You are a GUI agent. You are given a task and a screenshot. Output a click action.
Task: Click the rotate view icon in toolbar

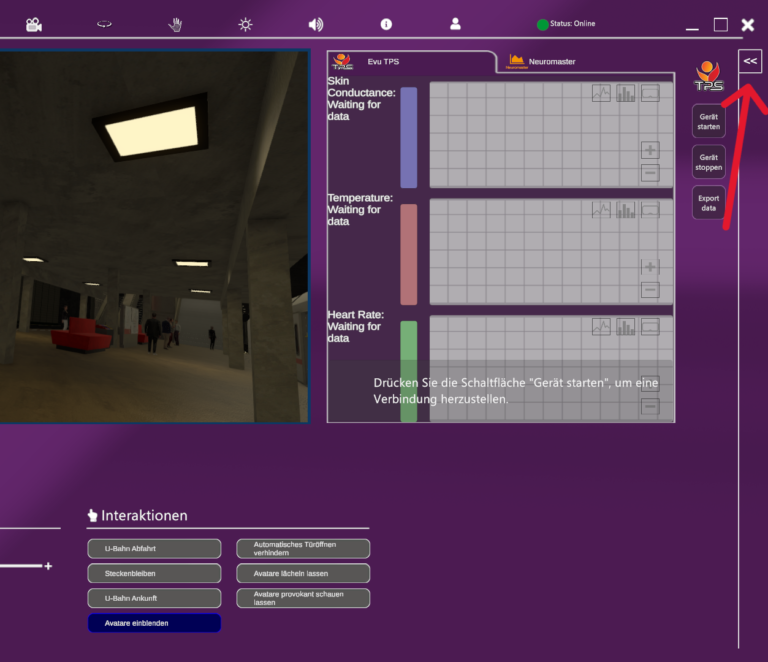104,24
